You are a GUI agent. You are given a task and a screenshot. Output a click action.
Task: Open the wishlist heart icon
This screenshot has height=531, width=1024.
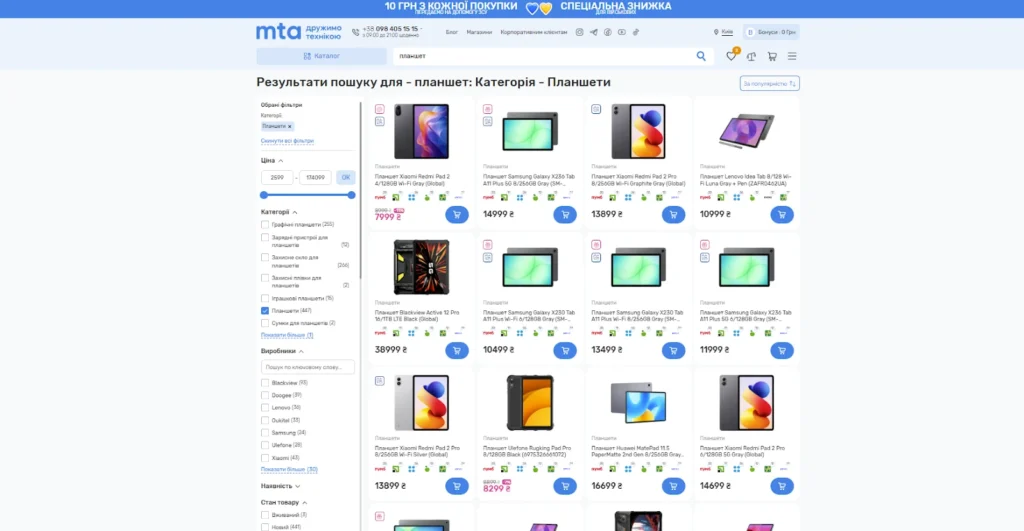(x=731, y=56)
